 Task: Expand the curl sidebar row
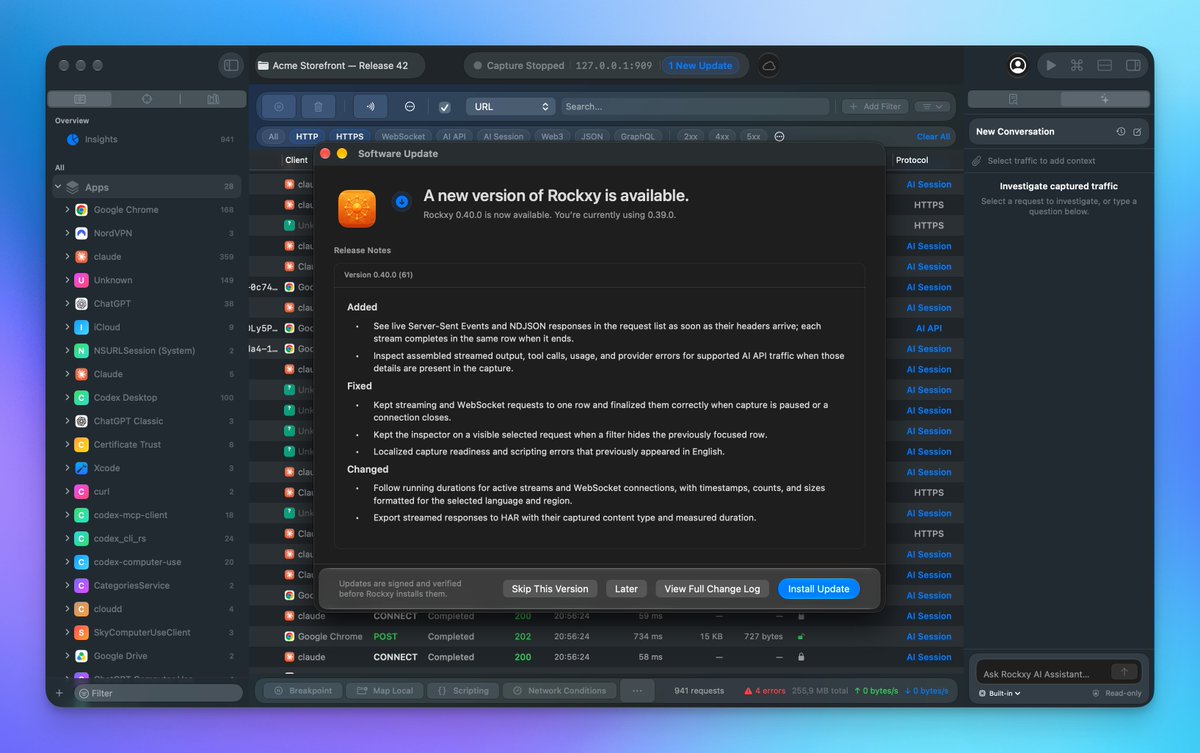click(67, 492)
